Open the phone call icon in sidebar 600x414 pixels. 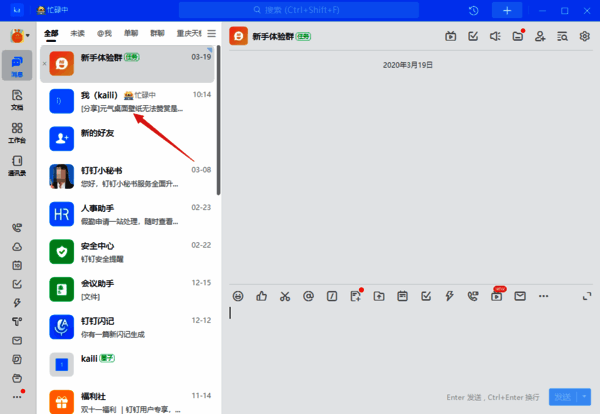pos(17,228)
